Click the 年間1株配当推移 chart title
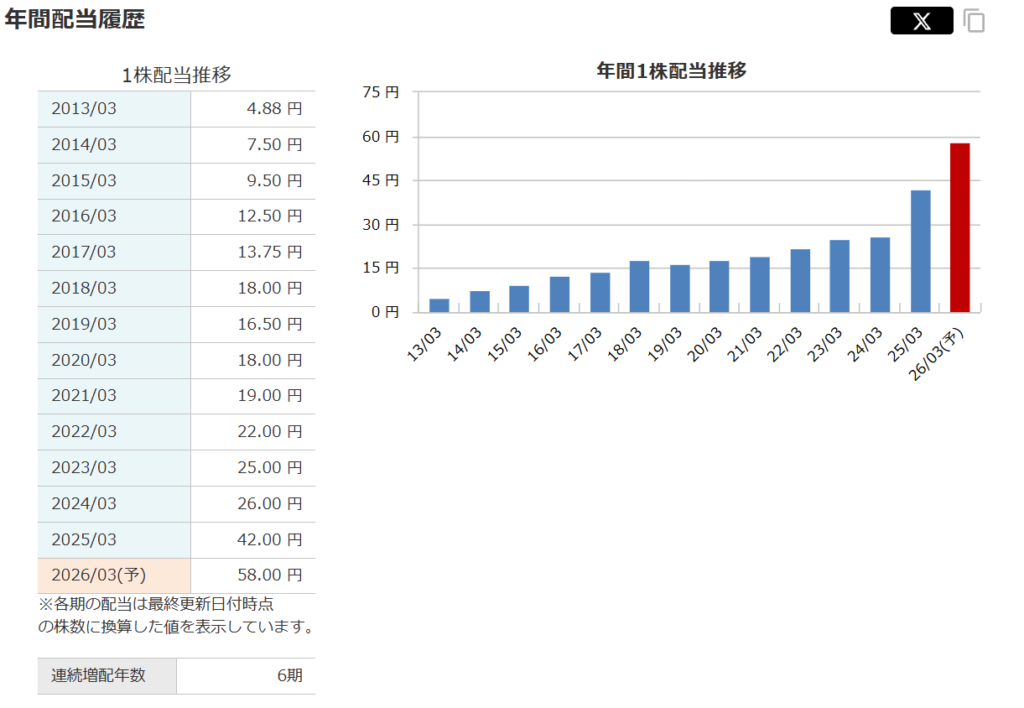This screenshot has height=708, width=1024. tap(671, 71)
